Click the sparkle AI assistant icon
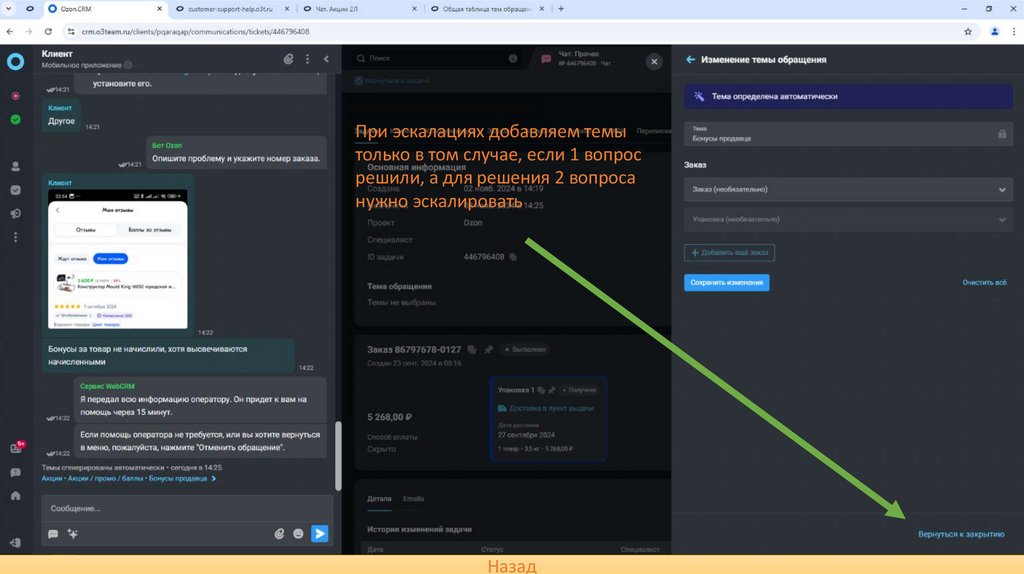Viewport: 1024px width, 574px height. [72, 534]
